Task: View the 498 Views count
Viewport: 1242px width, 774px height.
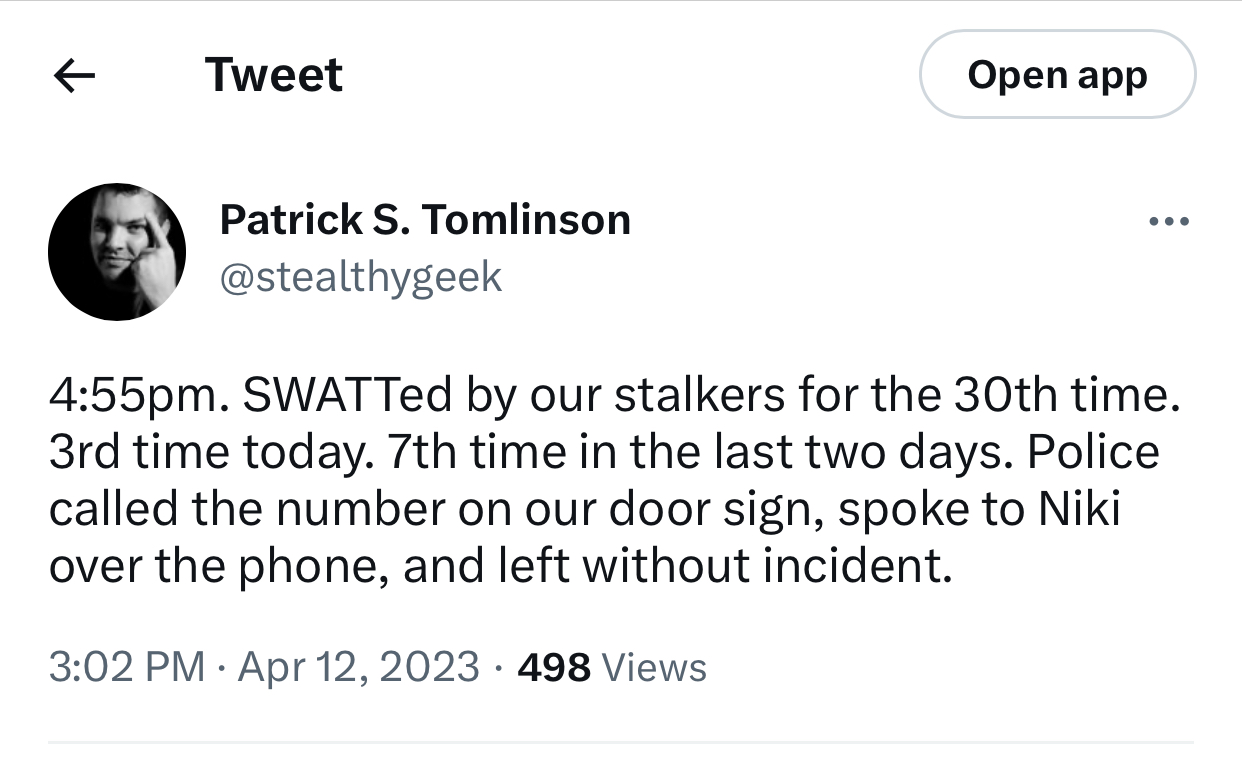Action: [x=612, y=667]
